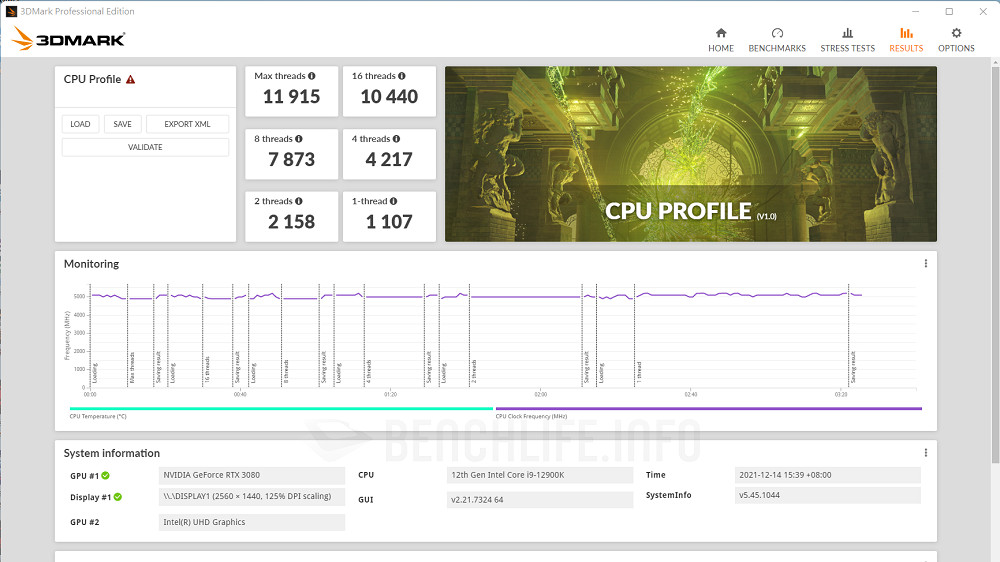Screen dimensions: 1000x562
Task: Click the 12th Gen Intel Core i9-12900K field
Action: [x=540, y=475]
